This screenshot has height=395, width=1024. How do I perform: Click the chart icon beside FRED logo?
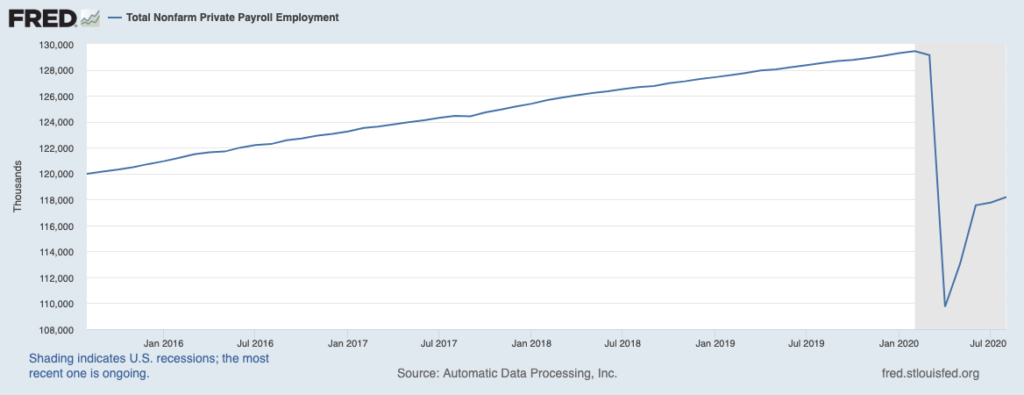[89, 18]
